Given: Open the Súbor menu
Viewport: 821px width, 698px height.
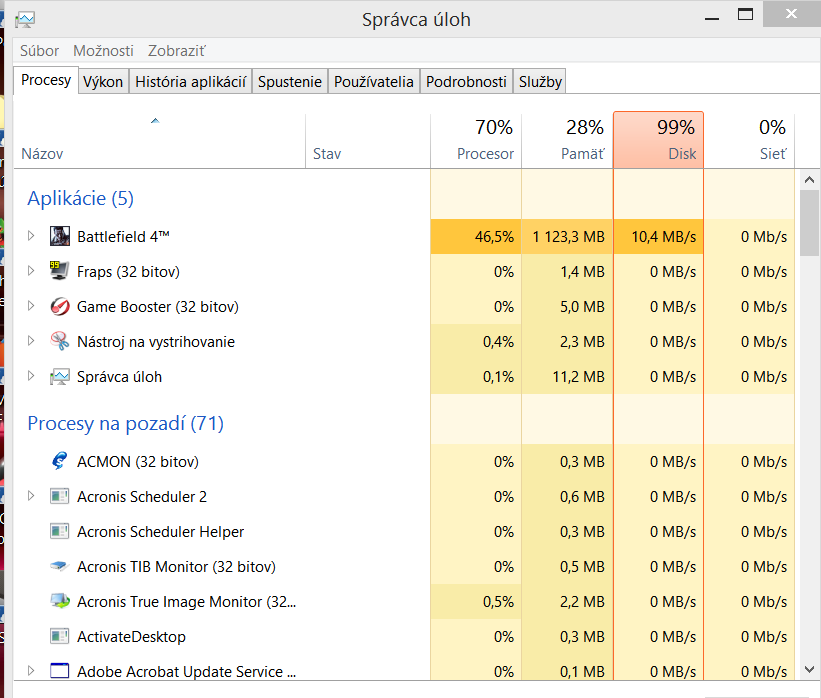Looking at the screenshot, I should [39, 51].
